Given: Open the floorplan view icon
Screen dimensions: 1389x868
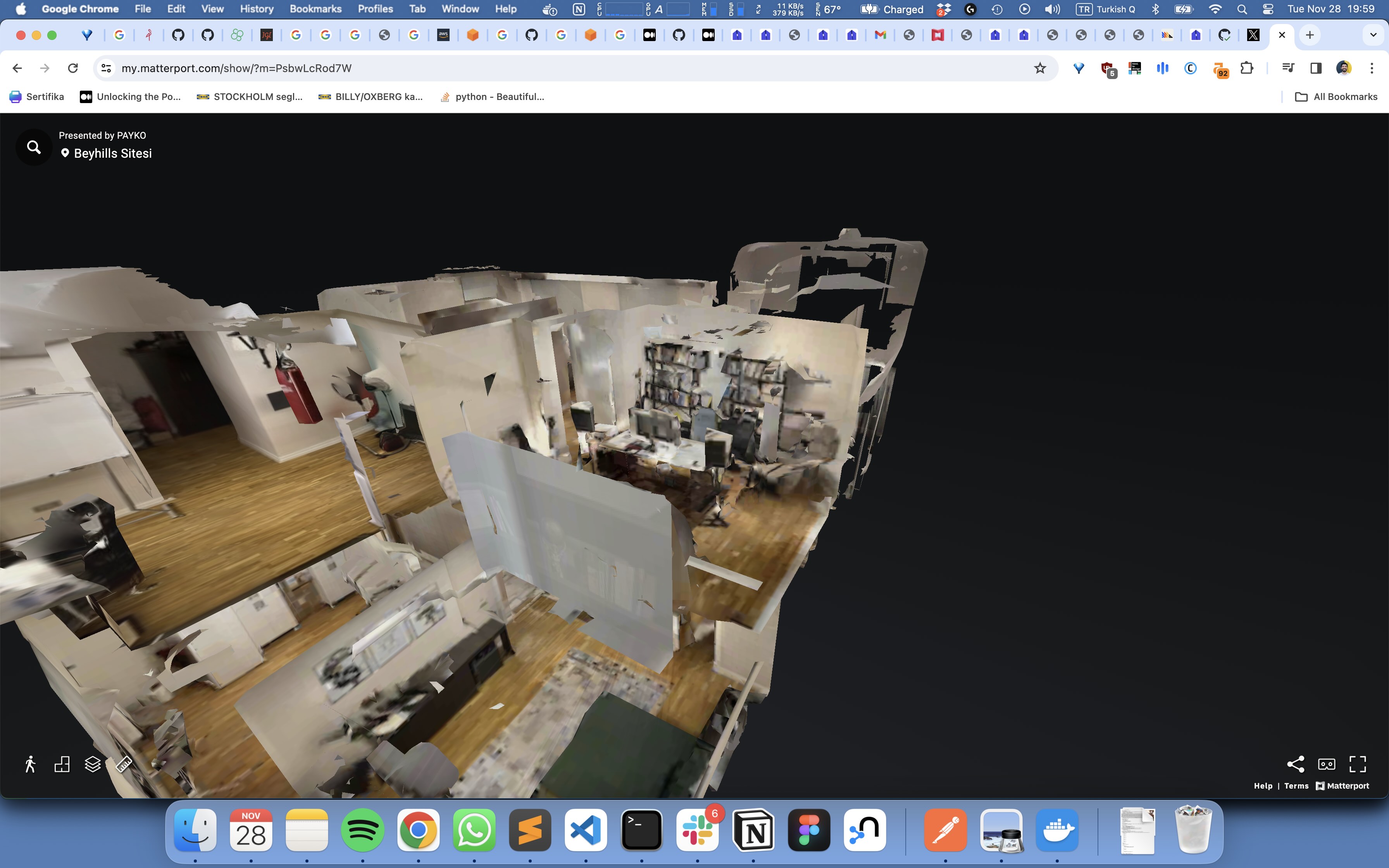Looking at the screenshot, I should click(62, 764).
